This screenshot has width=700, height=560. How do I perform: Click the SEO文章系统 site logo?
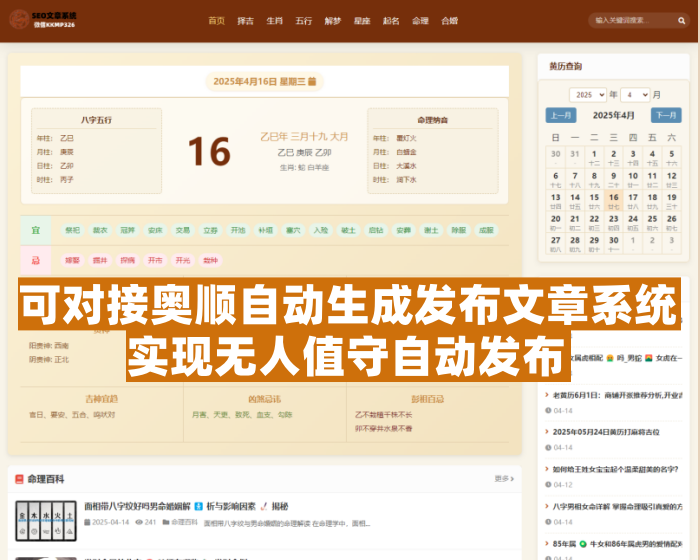[43, 20]
